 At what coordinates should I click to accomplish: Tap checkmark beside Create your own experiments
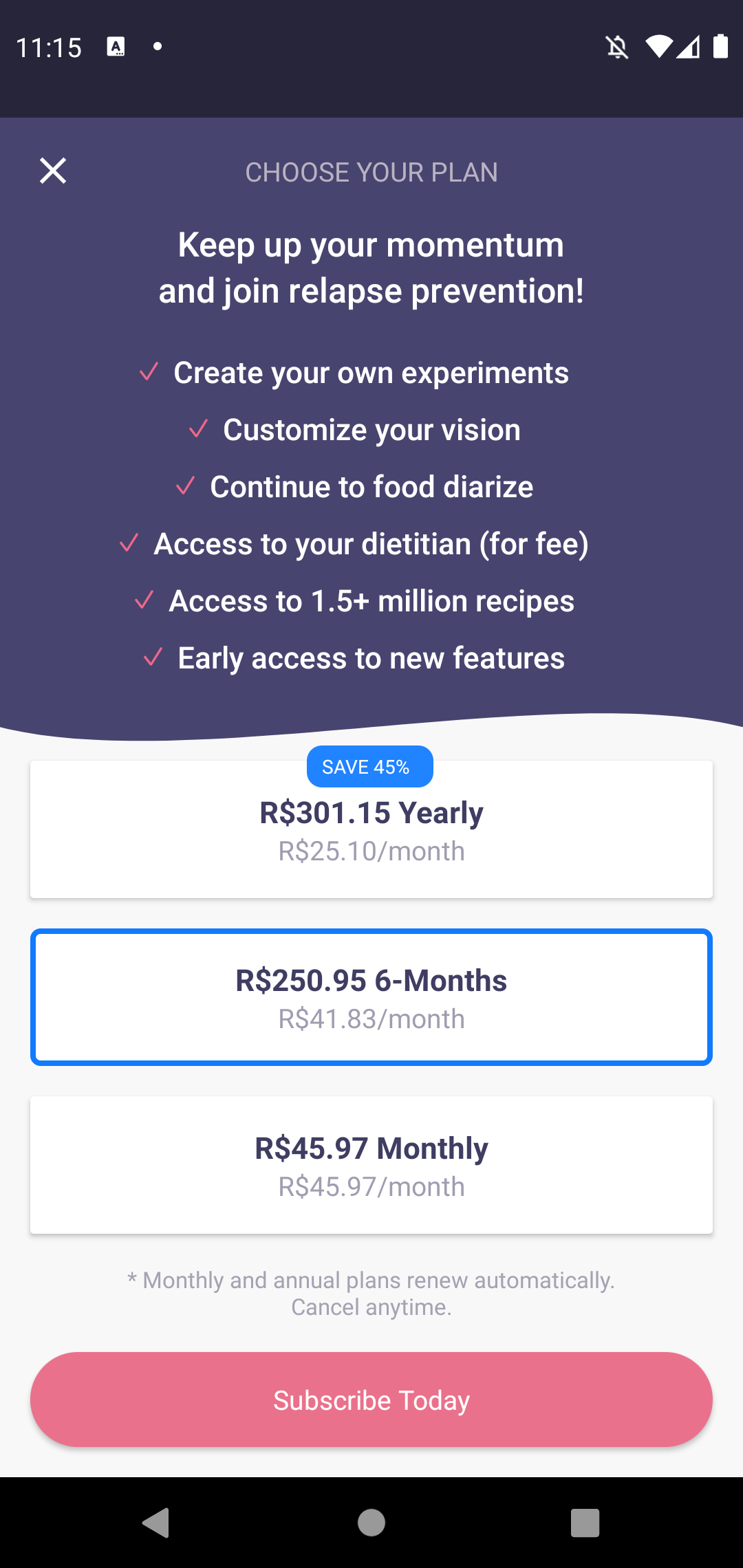pos(149,372)
